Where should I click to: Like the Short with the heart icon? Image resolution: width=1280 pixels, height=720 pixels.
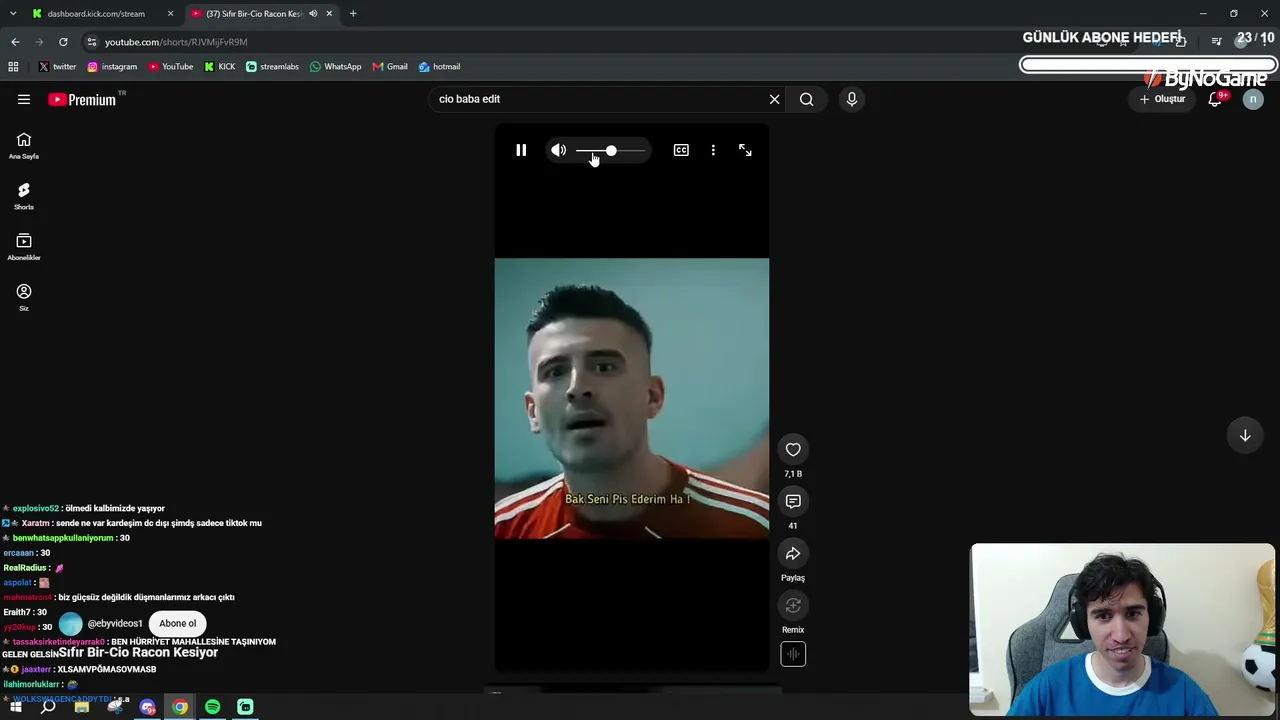[793, 450]
